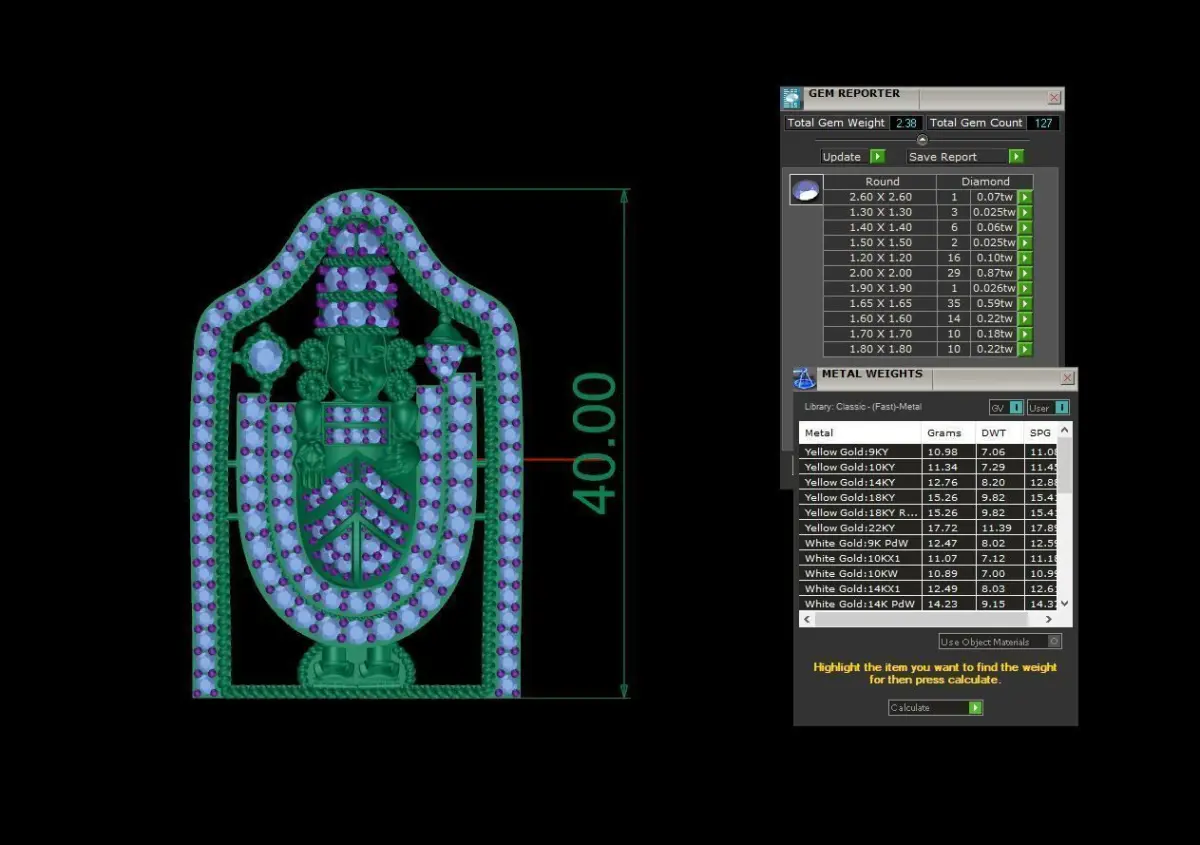Click the metal table's scroll up arrow
Viewport: 1200px width, 845px height.
click(1064, 429)
